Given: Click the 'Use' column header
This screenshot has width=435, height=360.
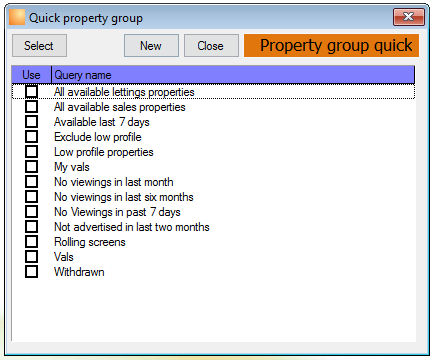Looking at the screenshot, I should click(31, 75).
